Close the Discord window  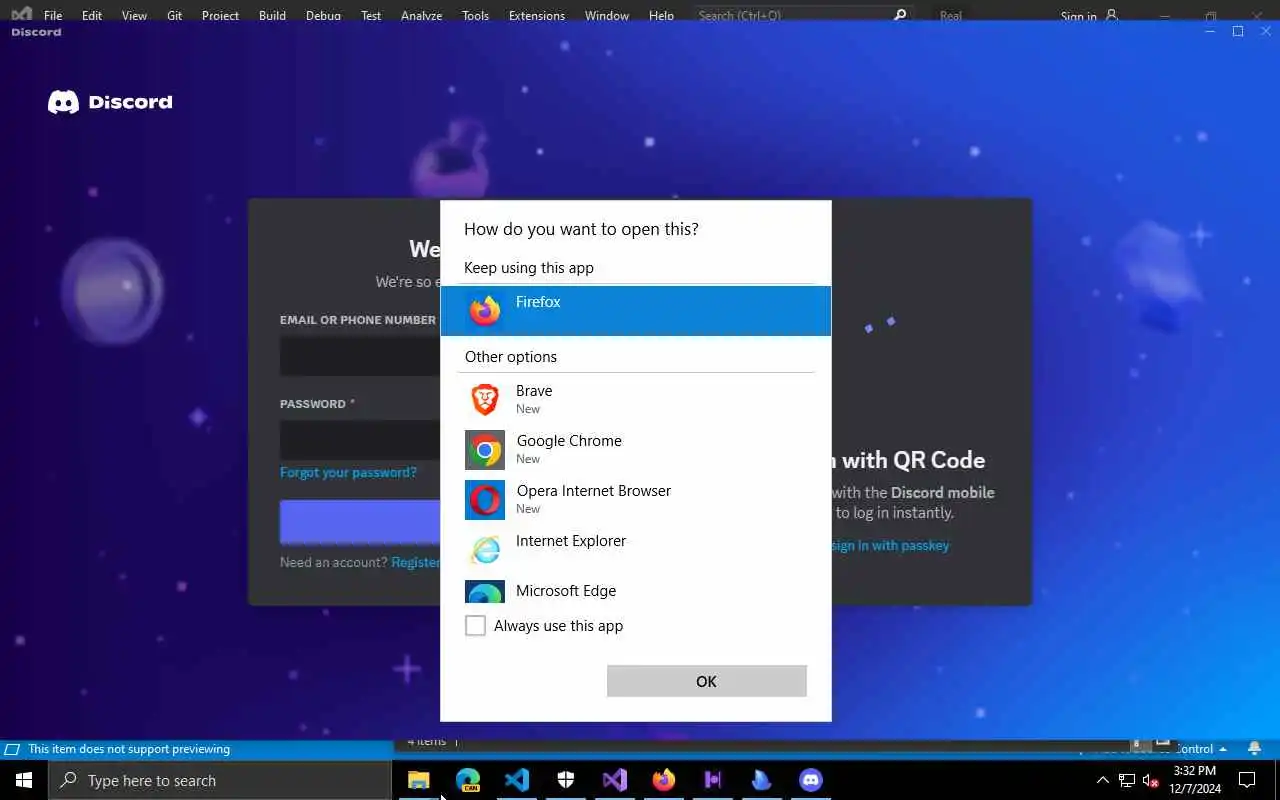1264,32
